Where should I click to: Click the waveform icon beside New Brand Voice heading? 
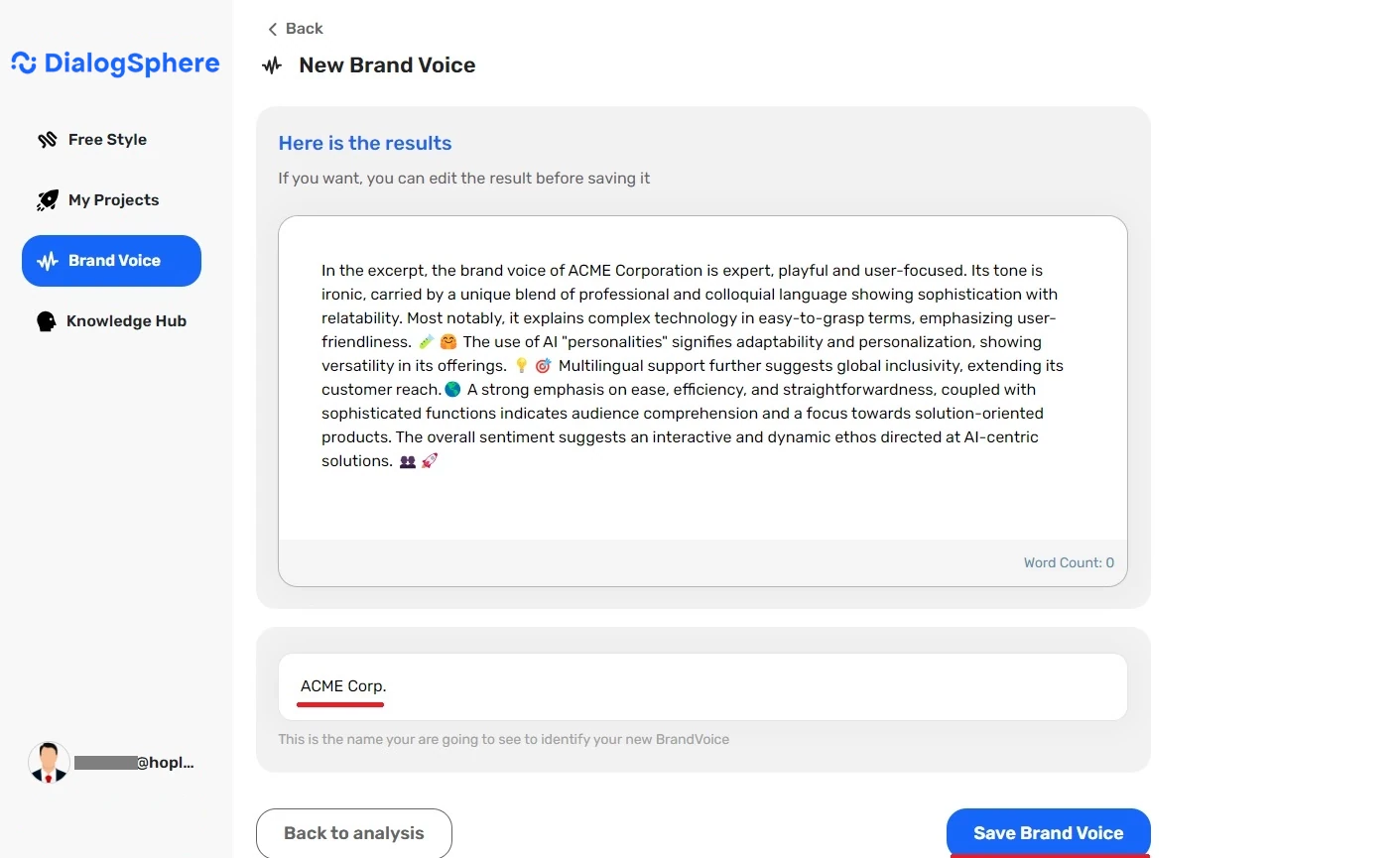(271, 65)
